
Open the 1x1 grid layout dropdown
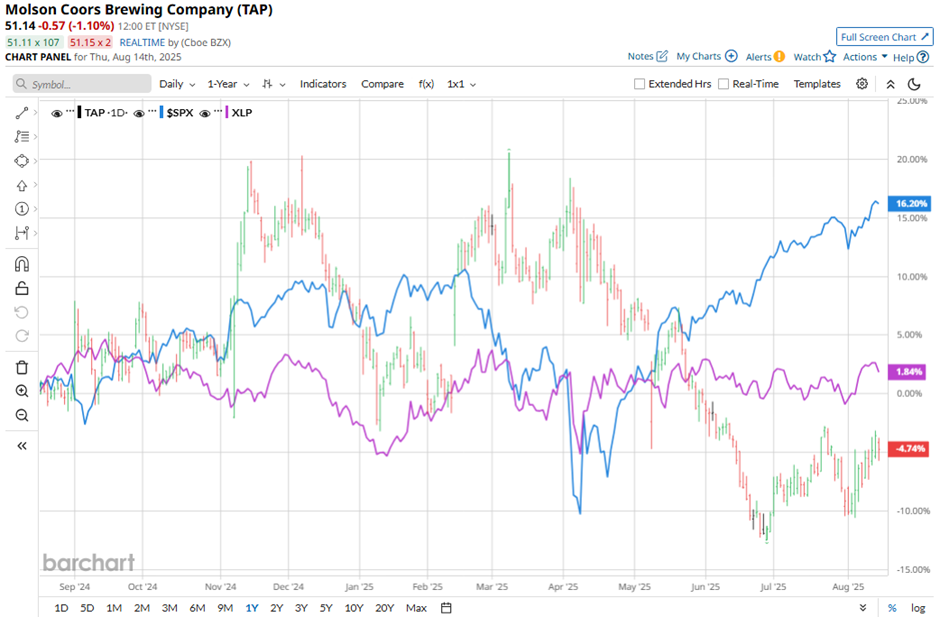click(x=461, y=84)
